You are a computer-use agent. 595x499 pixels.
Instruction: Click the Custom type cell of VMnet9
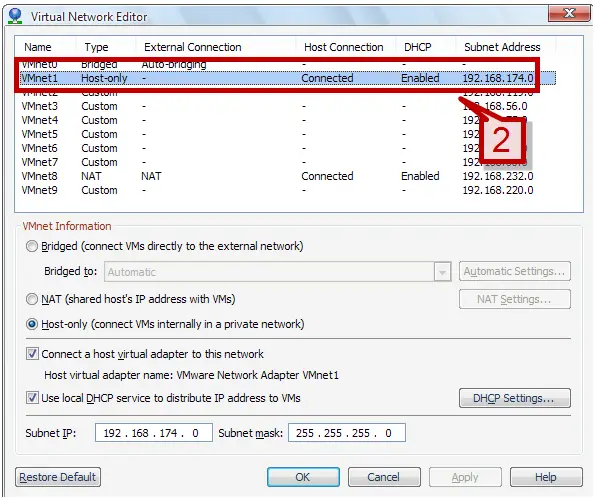(x=99, y=190)
